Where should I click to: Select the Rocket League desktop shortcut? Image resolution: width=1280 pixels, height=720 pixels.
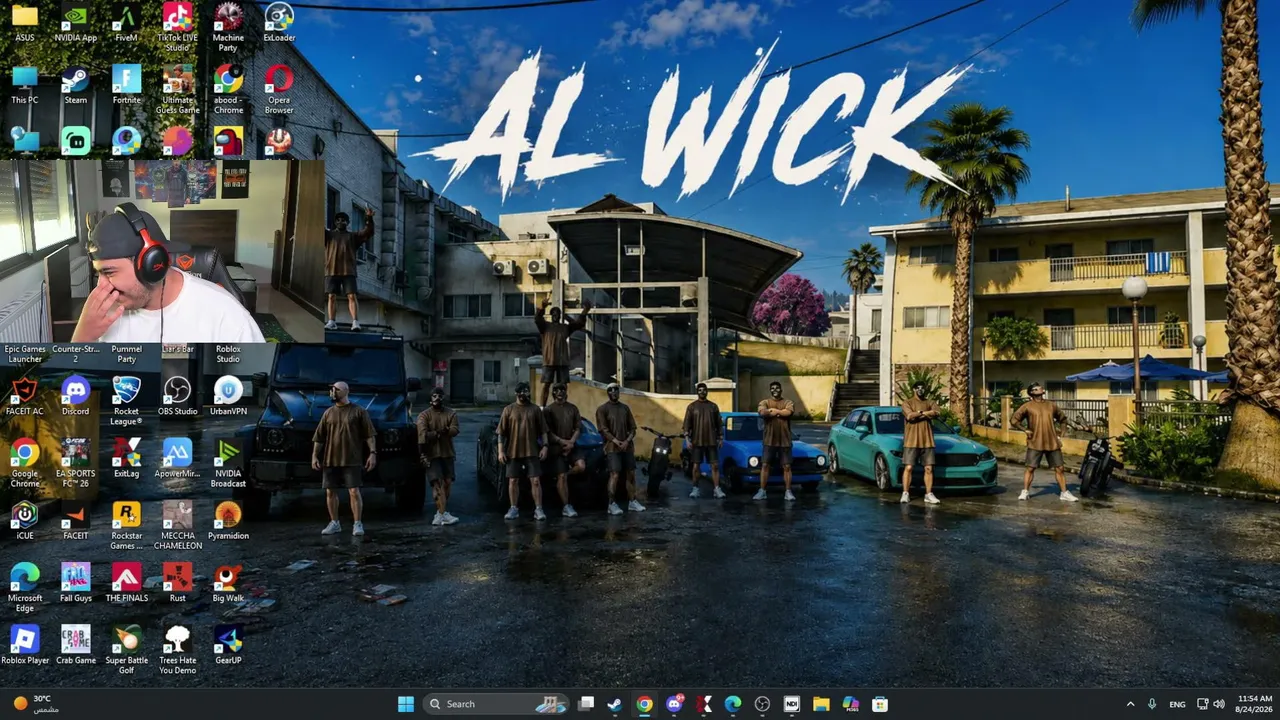pyautogui.click(x=126, y=401)
